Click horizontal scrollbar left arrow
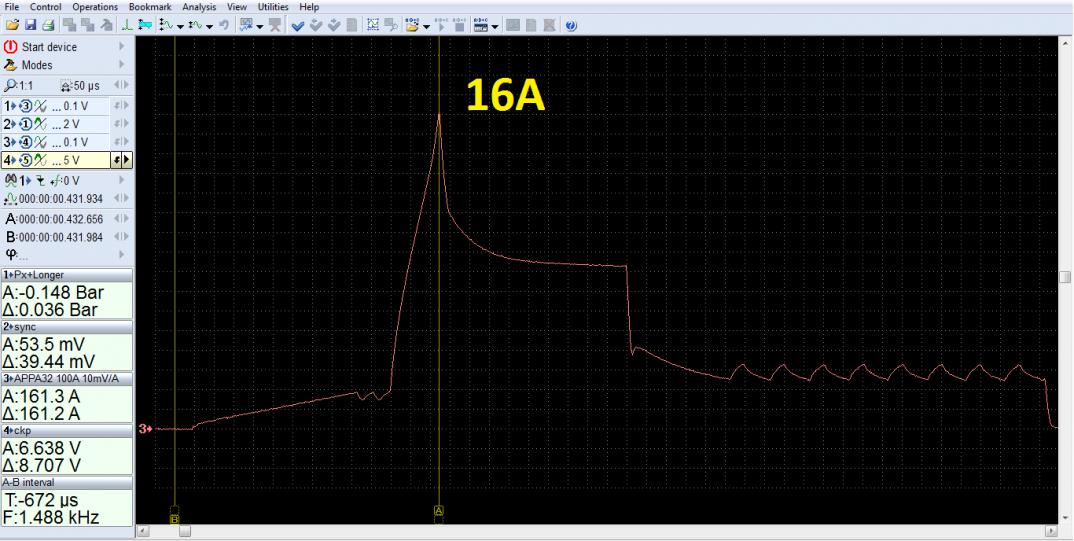The image size is (1074, 541). pyautogui.click(x=142, y=531)
